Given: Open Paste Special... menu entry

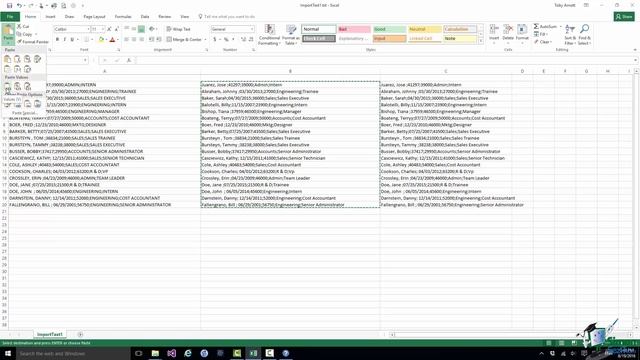Looking at the screenshot, I should 24,113.
